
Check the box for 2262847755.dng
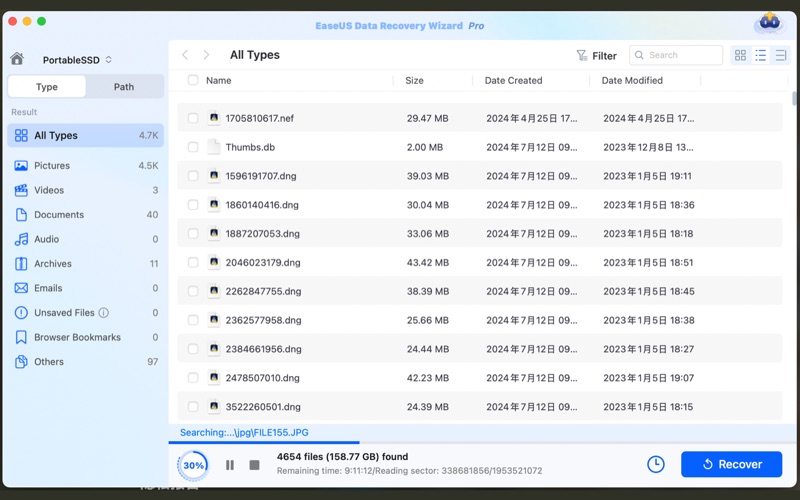193,291
